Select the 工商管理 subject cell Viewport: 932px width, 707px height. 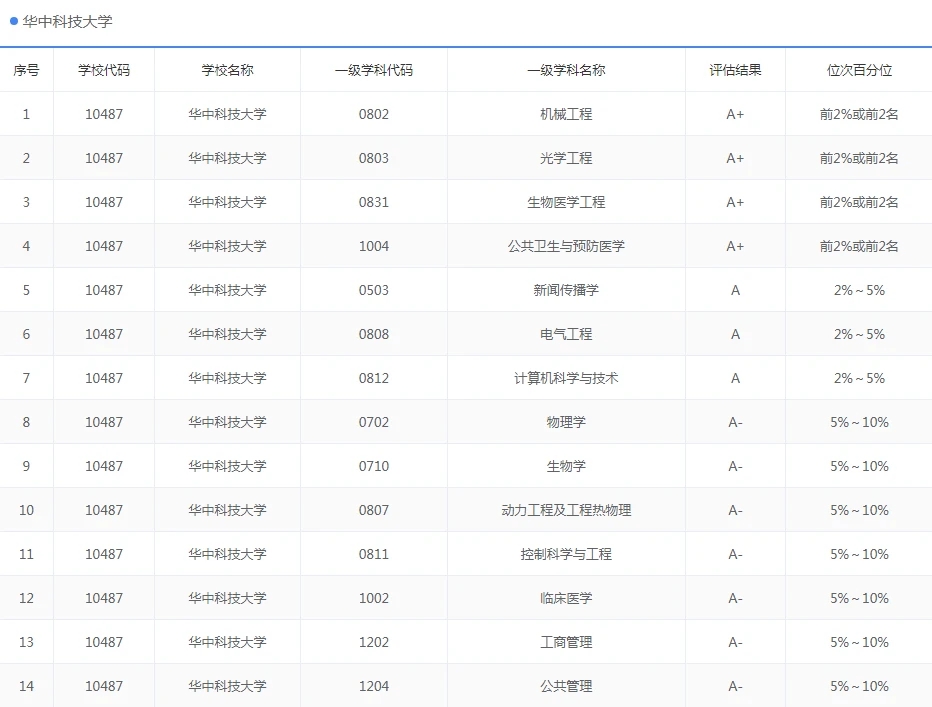point(566,642)
